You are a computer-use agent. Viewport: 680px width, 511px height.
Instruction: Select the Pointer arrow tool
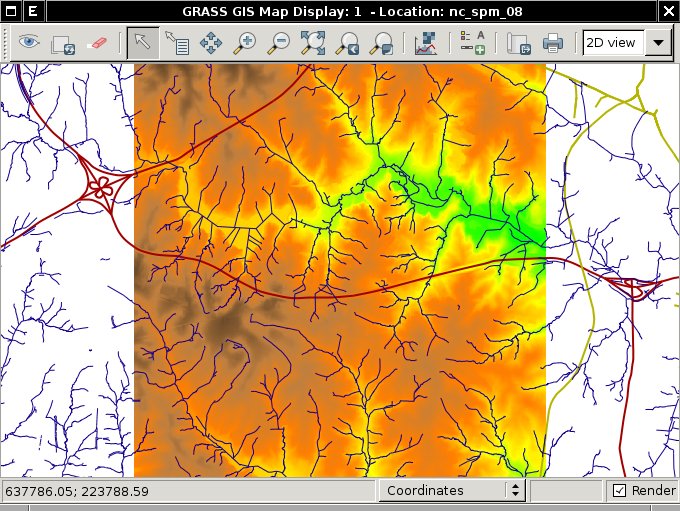tap(142, 43)
